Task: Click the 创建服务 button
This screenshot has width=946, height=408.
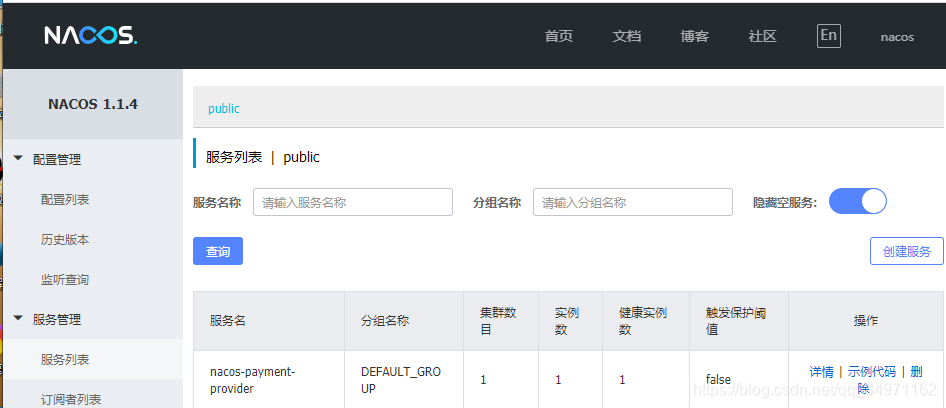Action: coord(907,251)
